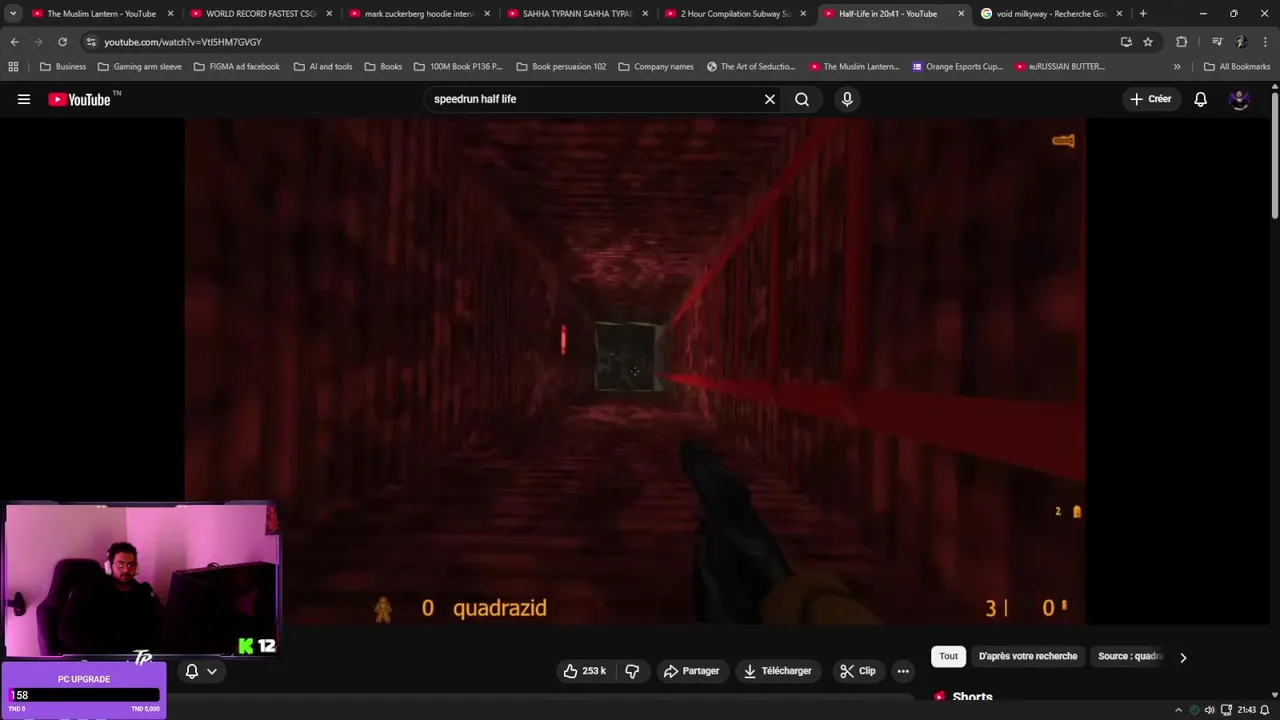Open FIGMA ad facebook bookmark folder
The height and width of the screenshot is (720, 1280).
tap(236, 67)
